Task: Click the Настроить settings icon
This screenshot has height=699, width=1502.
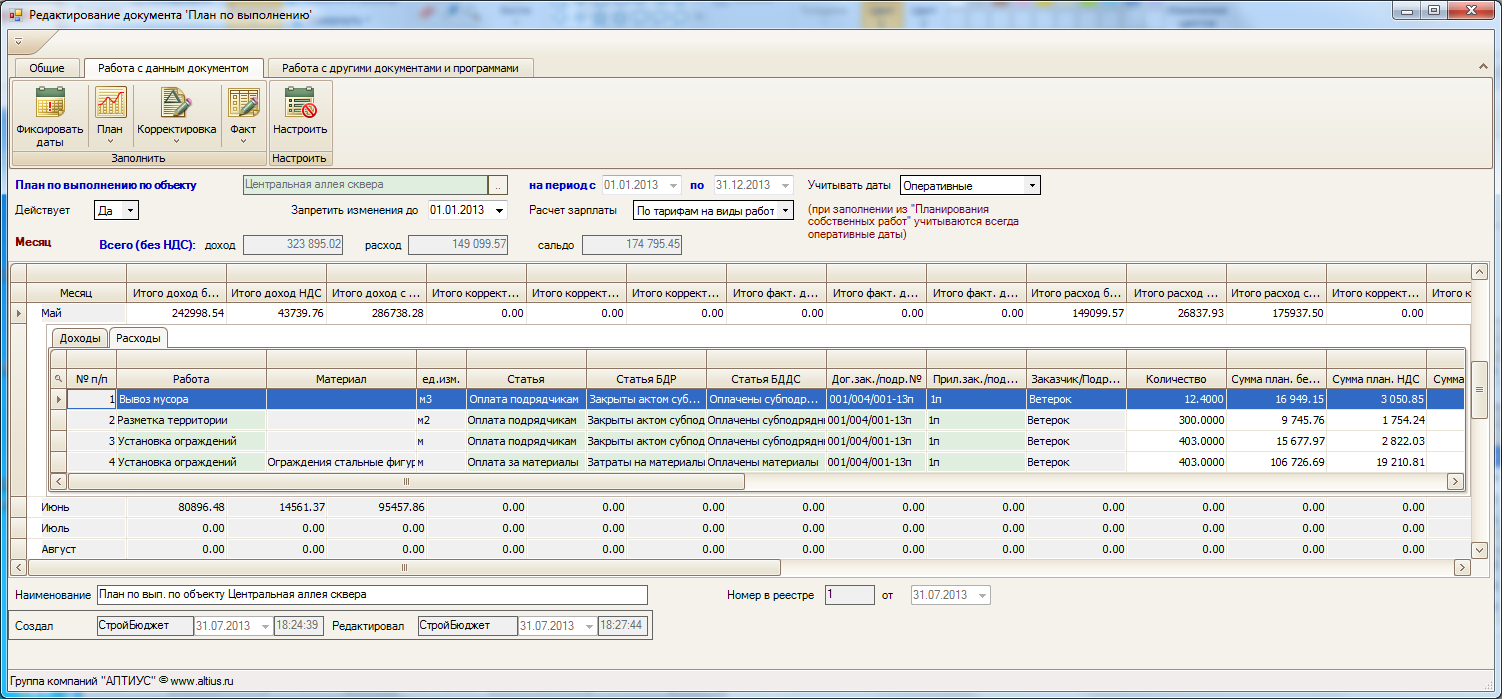Action: [x=300, y=103]
